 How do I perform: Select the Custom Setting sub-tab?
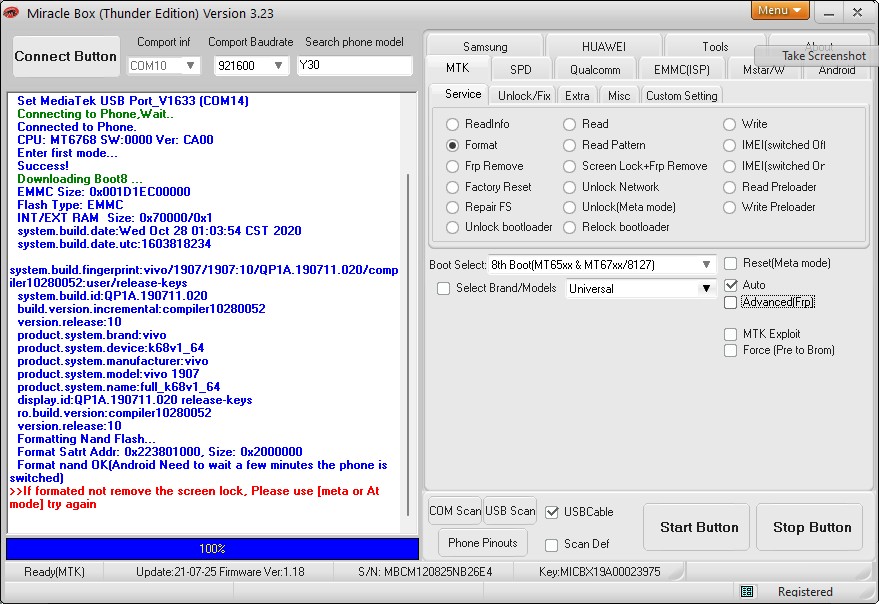[682, 96]
